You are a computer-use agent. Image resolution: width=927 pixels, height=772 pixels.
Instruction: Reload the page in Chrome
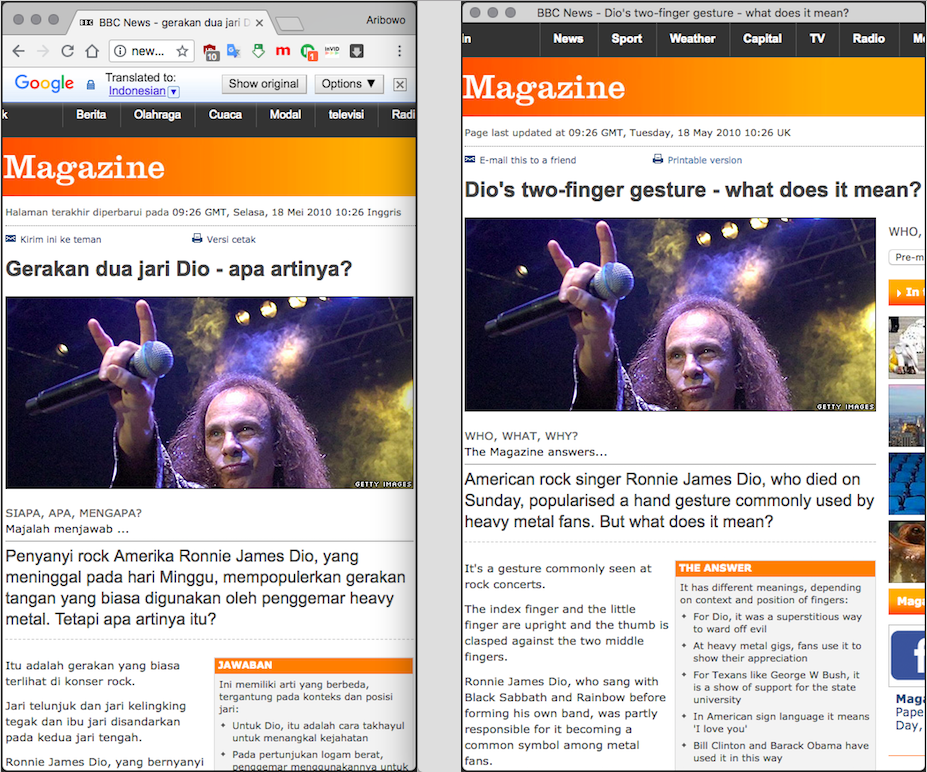tap(68, 51)
